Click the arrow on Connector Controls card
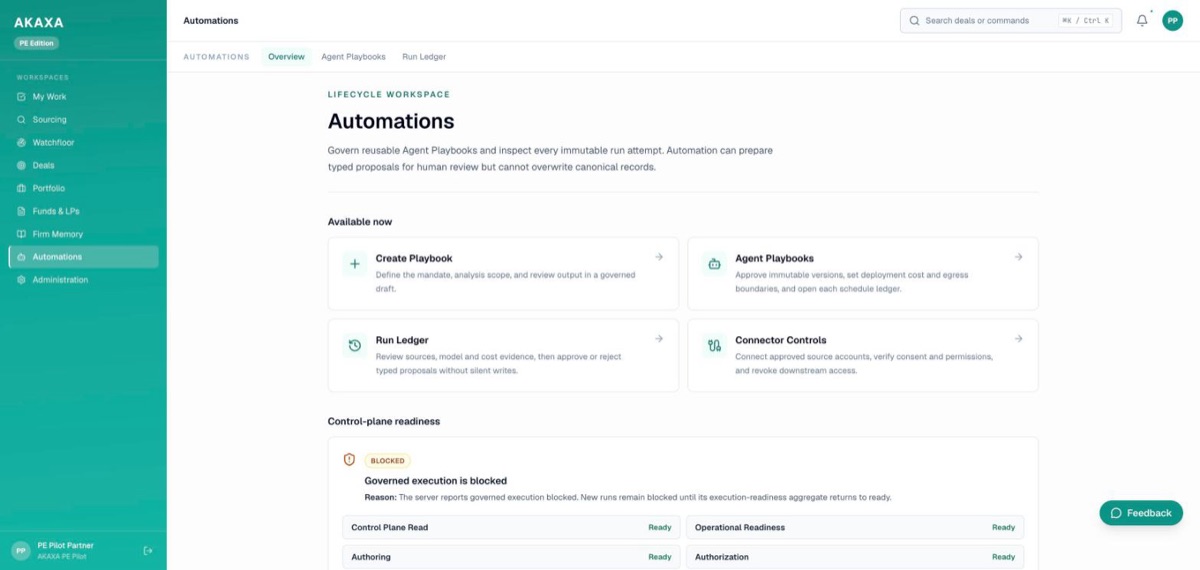The width and height of the screenshot is (1200, 570). (1018, 339)
